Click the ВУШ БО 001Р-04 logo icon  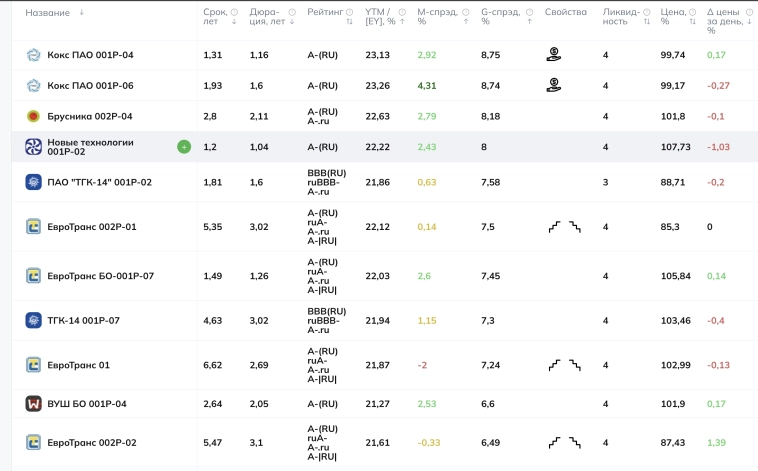33,404
